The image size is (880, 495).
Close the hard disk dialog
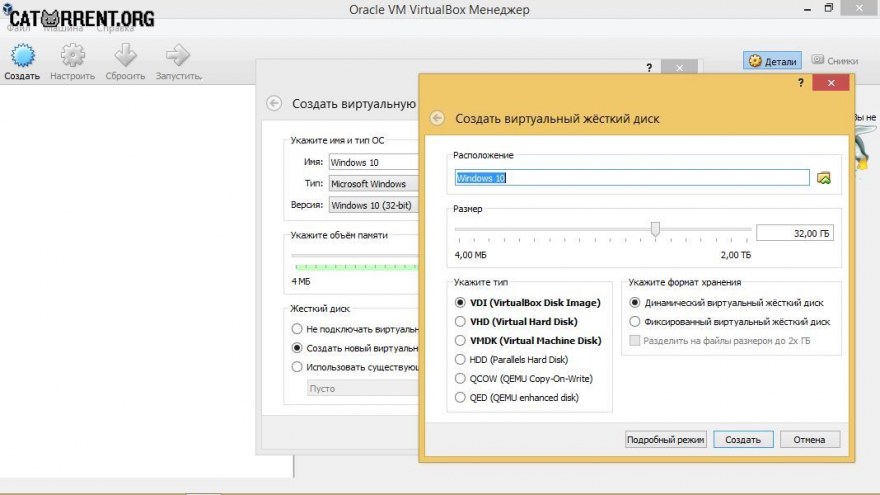(x=831, y=83)
